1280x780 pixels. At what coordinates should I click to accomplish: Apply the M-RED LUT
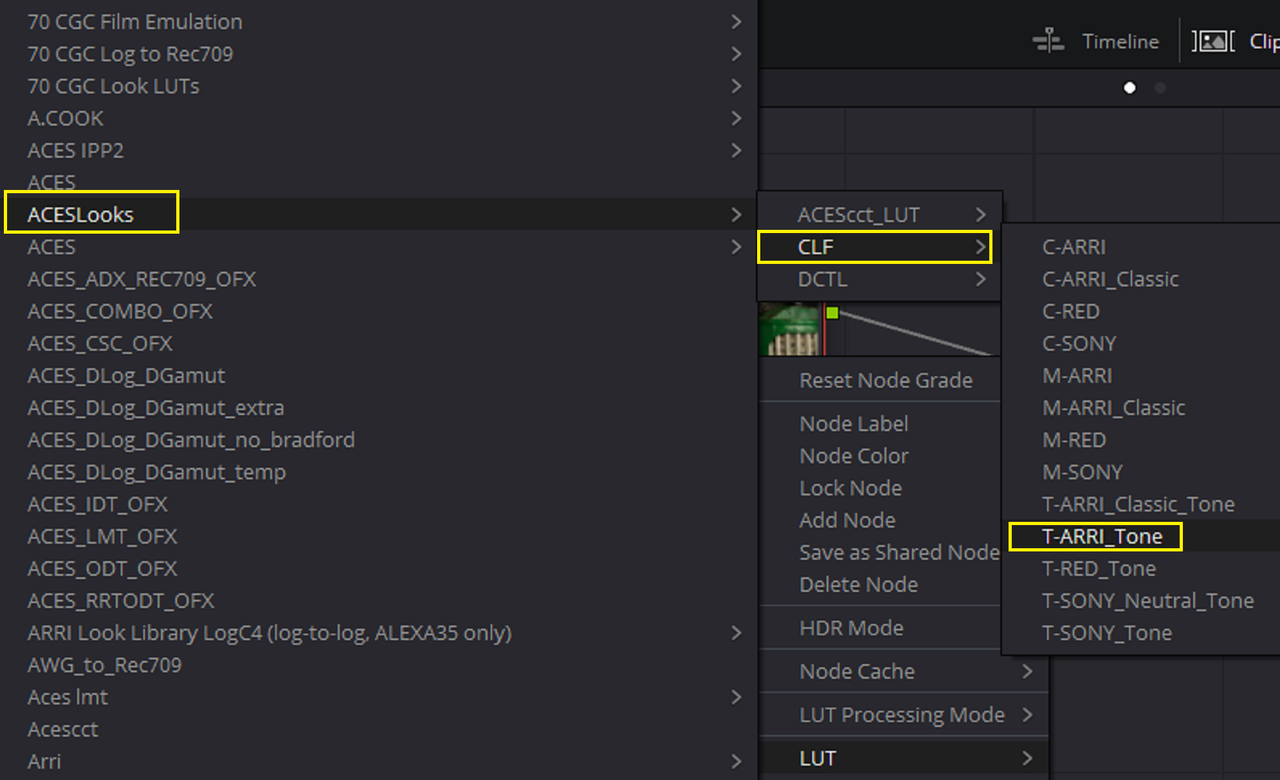(1141, 440)
